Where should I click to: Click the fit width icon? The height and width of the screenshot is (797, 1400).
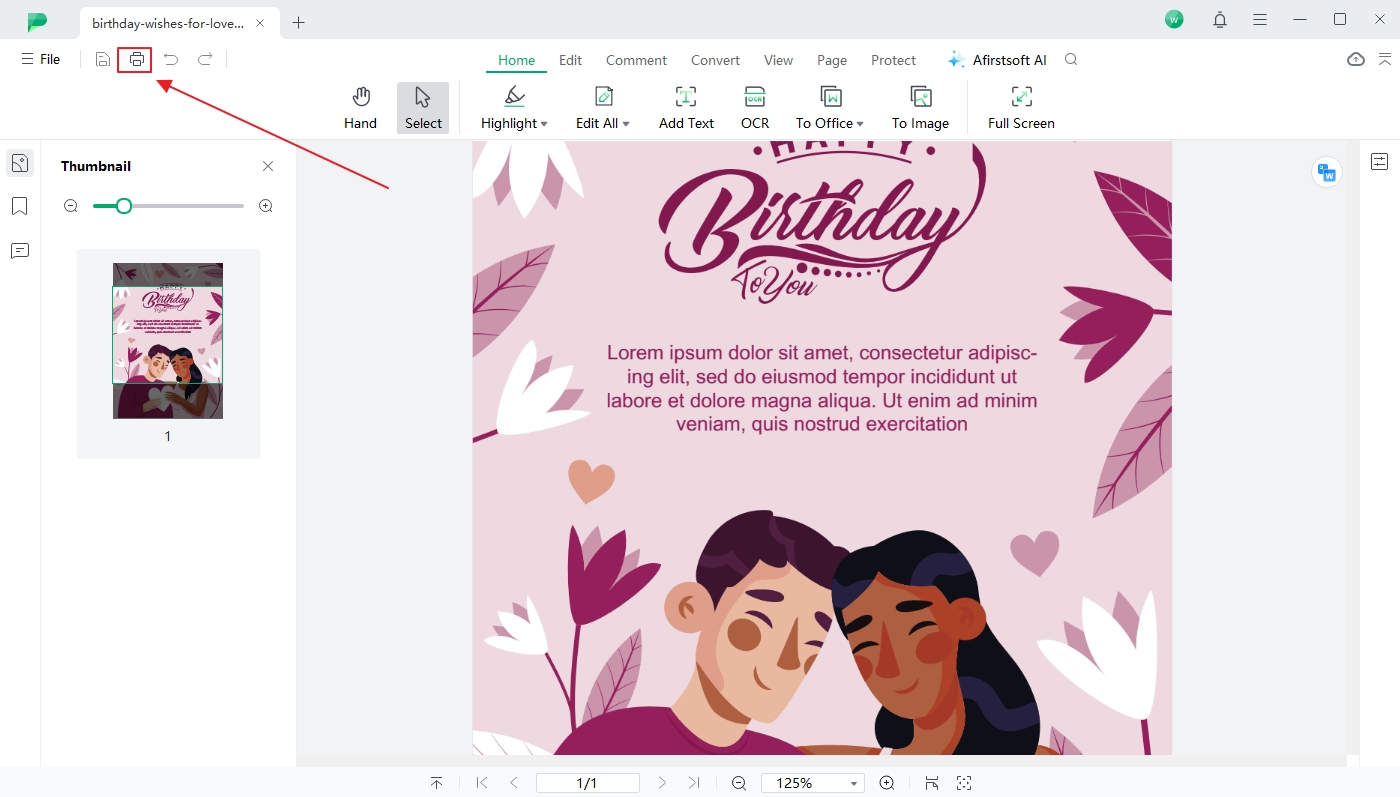(x=932, y=783)
